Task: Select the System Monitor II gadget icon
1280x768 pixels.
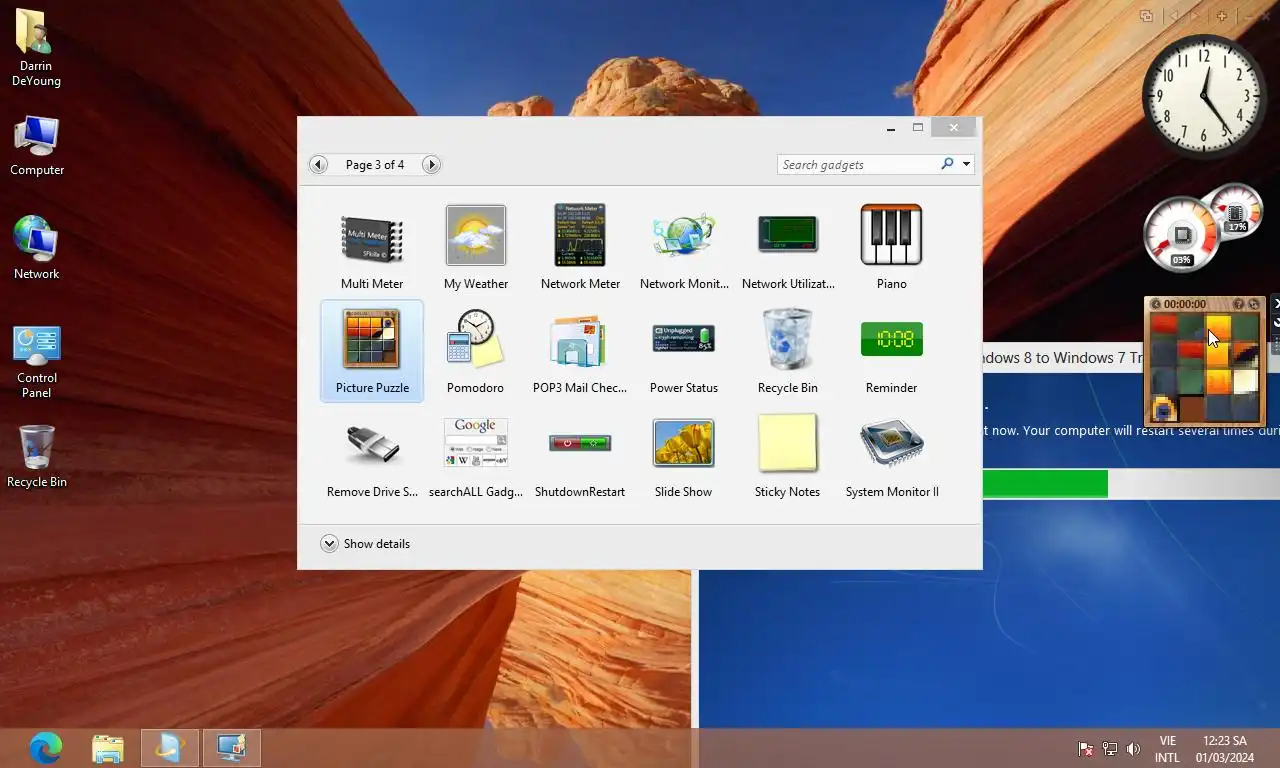Action: pyautogui.click(x=891, y=443)
